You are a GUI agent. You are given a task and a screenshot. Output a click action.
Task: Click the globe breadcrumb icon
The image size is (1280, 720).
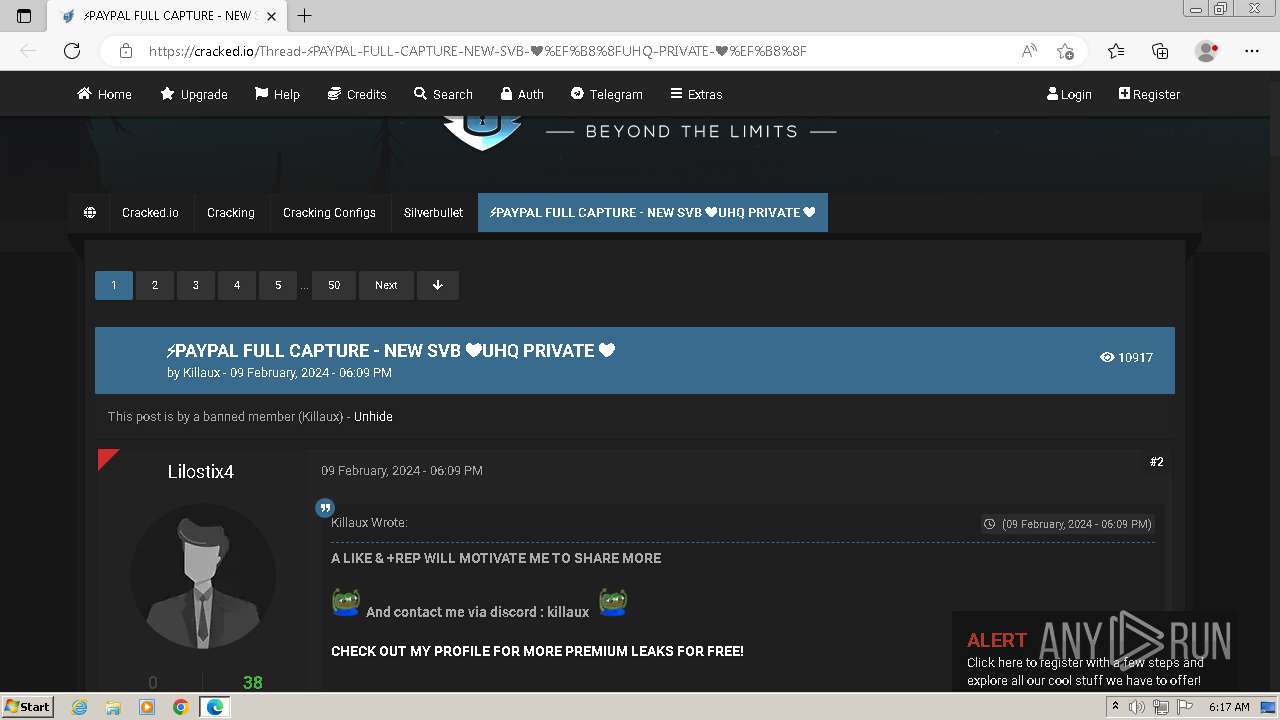(x=90, y=213)
